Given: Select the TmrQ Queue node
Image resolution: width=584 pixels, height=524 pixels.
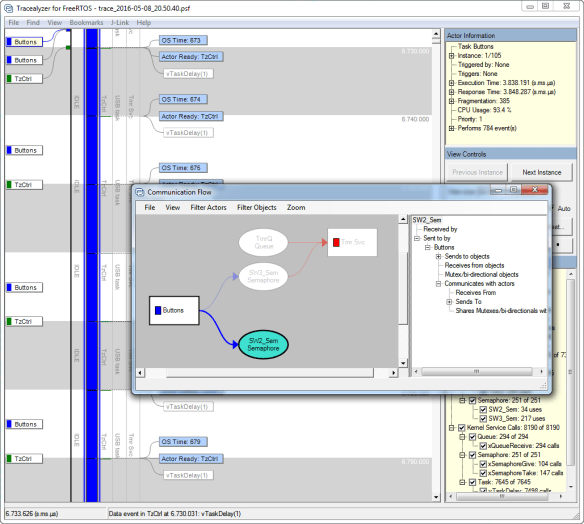Looking at the screenshot, I should (x=263, y=242).
